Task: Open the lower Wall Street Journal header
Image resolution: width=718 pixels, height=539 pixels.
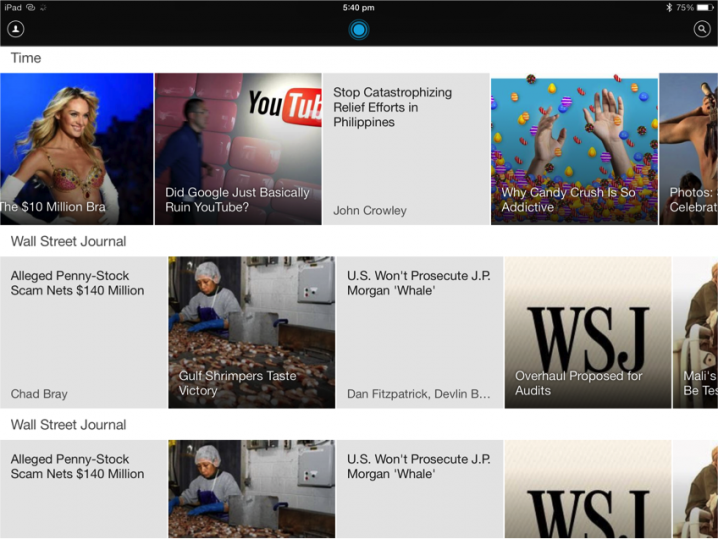Action: coord(68,425)
